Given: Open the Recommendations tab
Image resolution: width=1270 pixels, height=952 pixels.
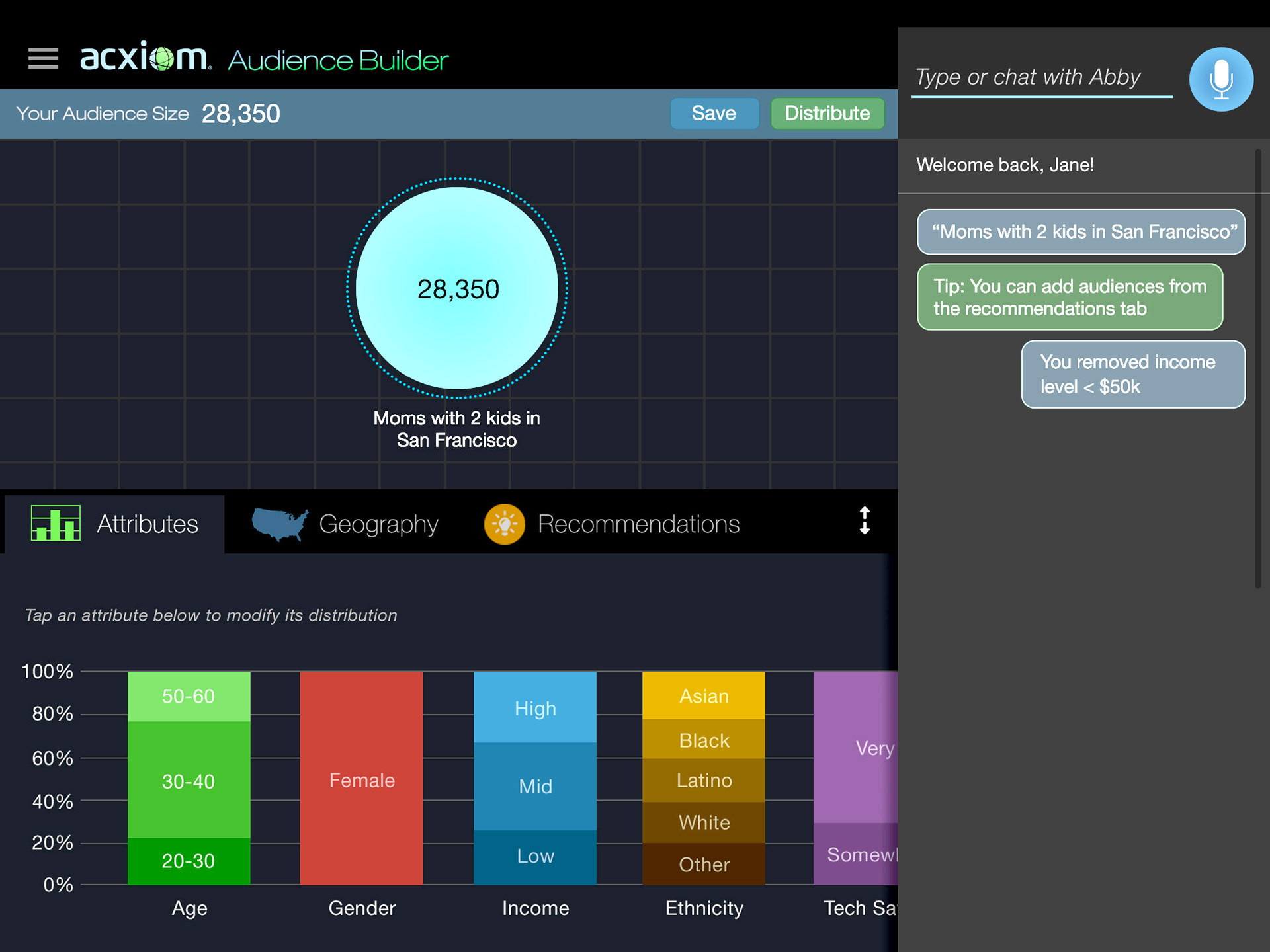Looking at the screenshot, I should tap(638, 524).
